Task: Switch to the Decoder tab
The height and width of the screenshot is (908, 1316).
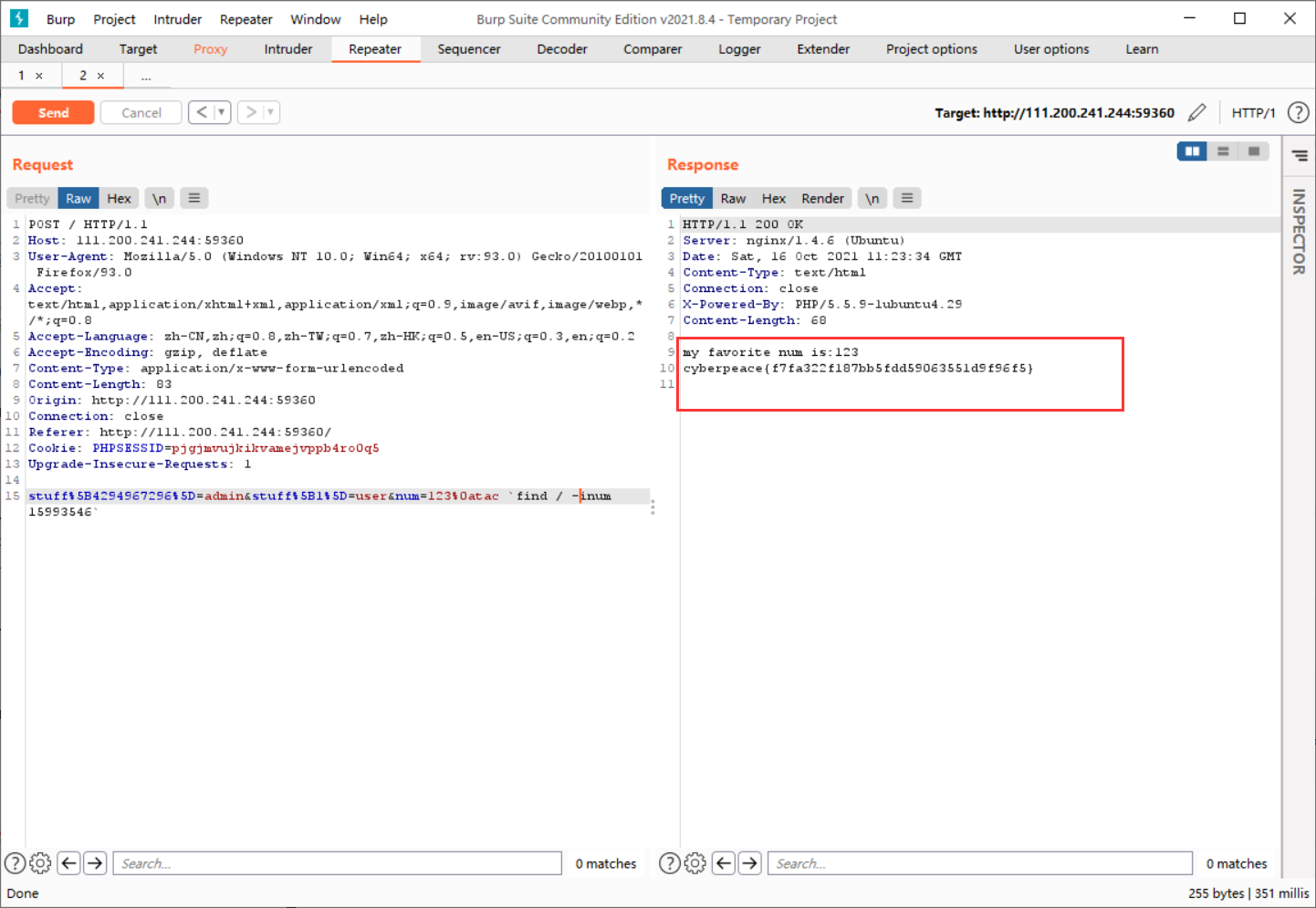Action: [562, 49]
